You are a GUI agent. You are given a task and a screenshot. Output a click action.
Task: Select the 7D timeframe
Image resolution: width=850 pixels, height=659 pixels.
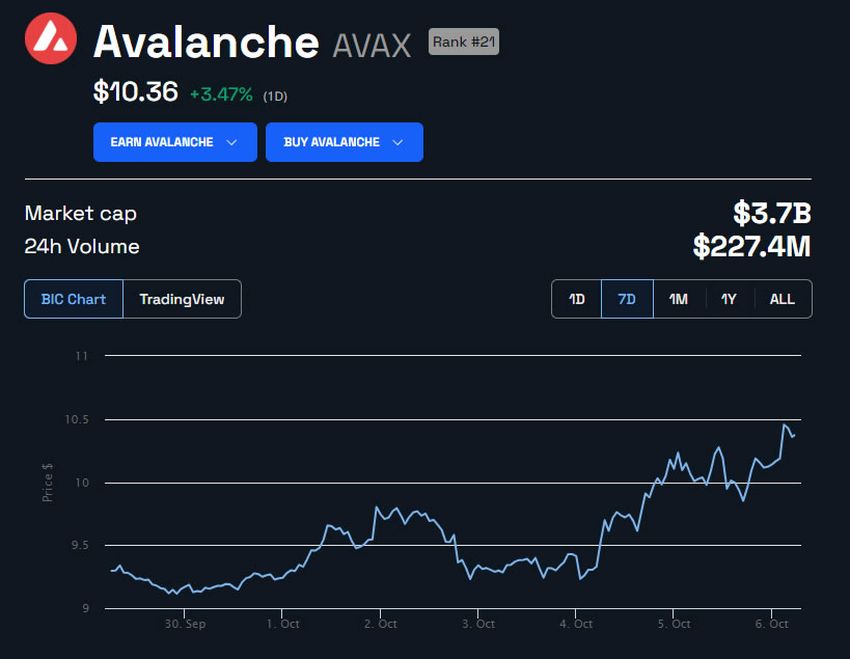626,299
